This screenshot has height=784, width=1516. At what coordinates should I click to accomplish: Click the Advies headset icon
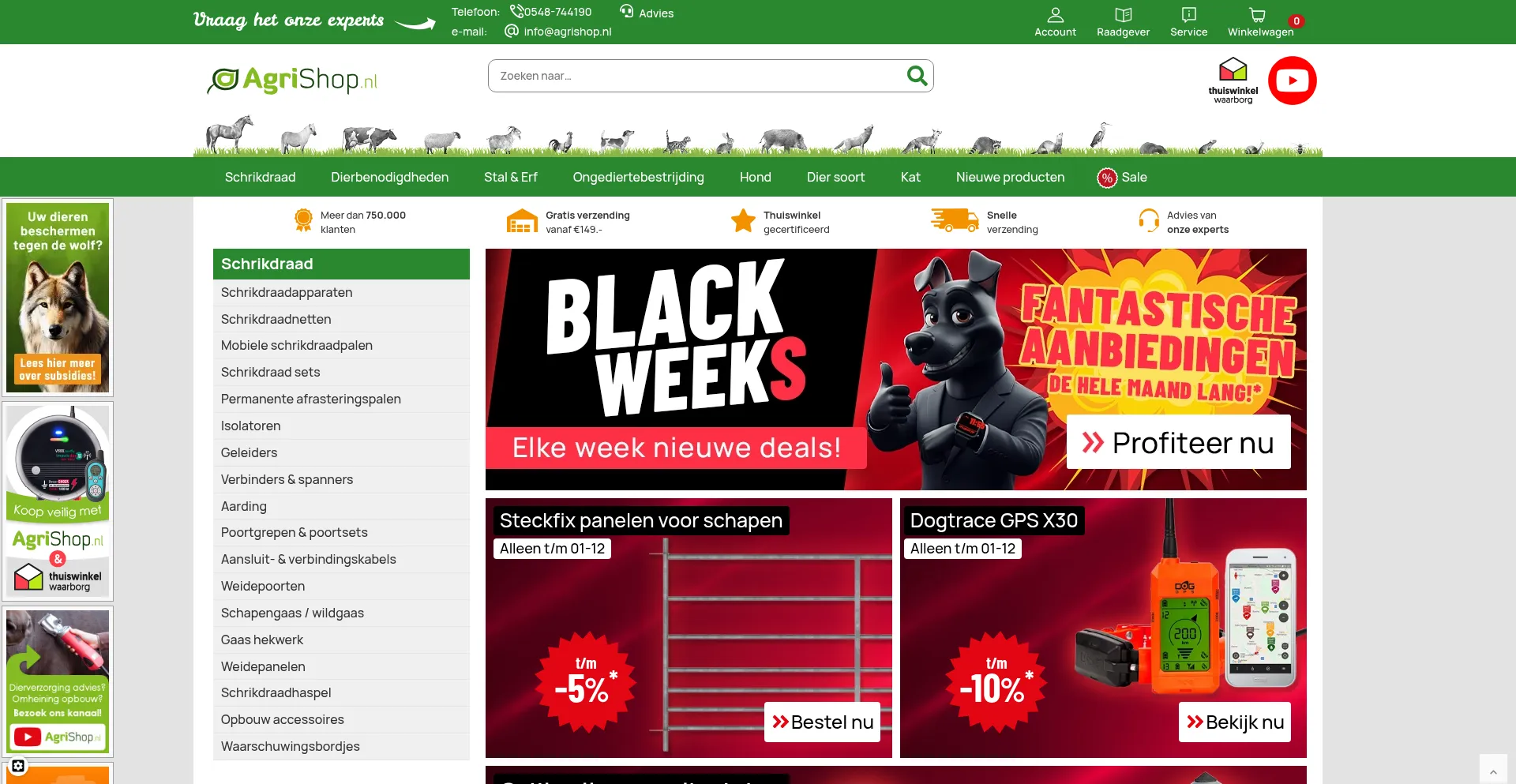tap(627, 12)
